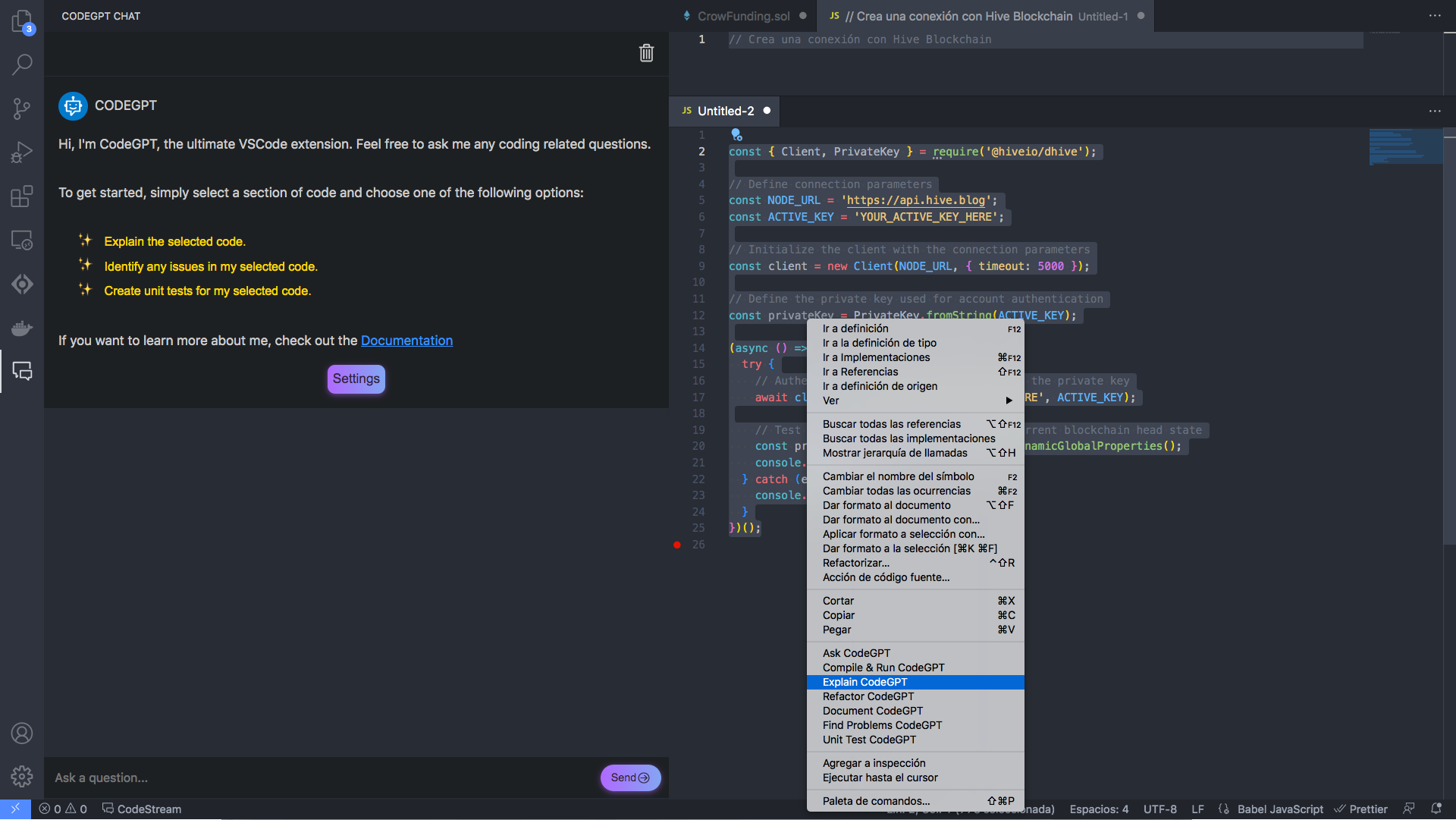1456x820 pixels.
Task: Select Copiar in the context menu
Action: [x=915, y=615]
